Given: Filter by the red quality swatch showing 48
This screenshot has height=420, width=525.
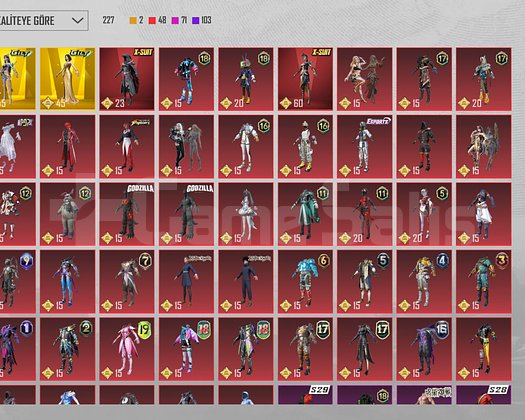Looking at the screenshot, I should pos(157,20).
